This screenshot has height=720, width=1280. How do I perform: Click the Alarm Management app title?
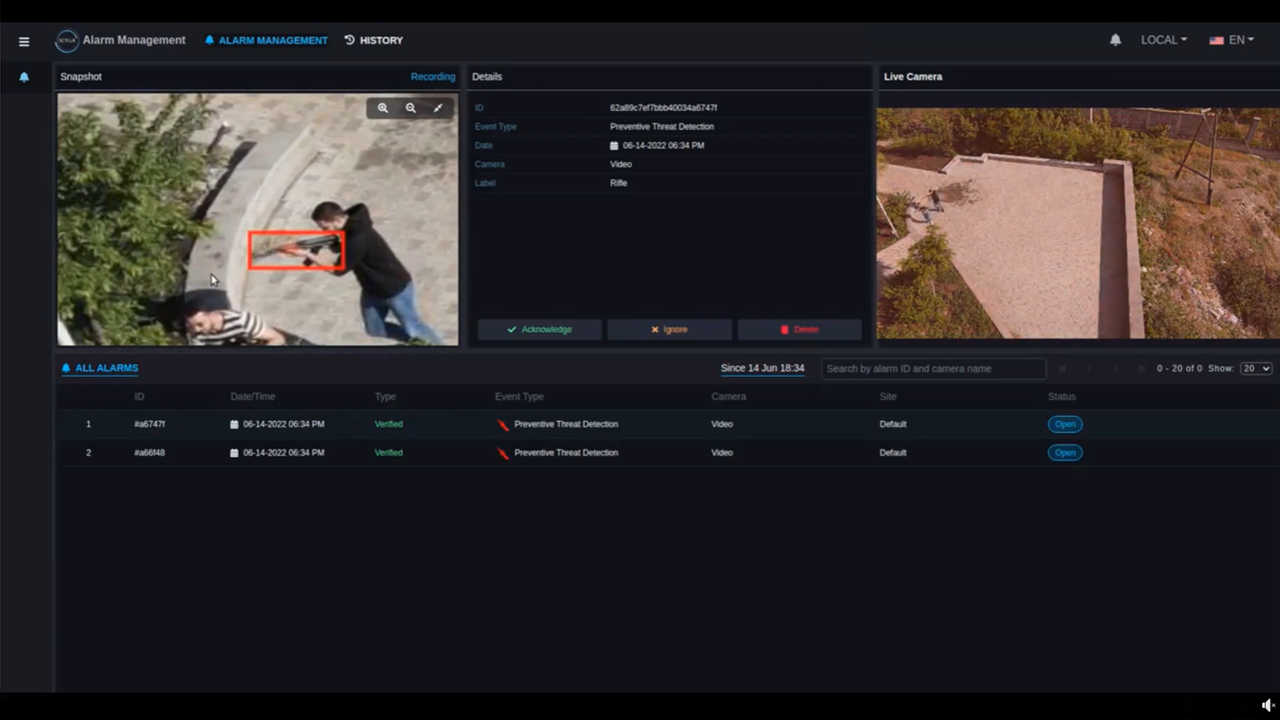[134, 41]
